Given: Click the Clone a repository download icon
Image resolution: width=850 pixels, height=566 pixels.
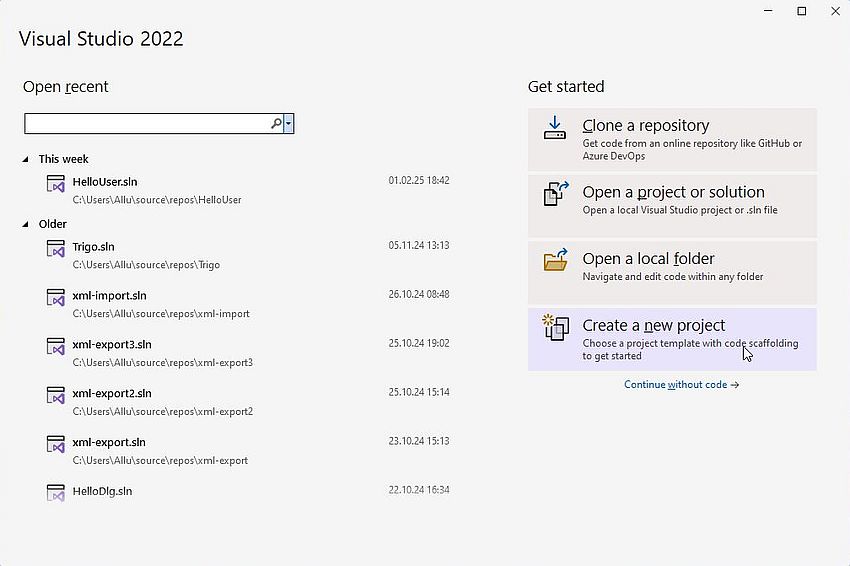Looking at the screenshot, I should point(555,128).
